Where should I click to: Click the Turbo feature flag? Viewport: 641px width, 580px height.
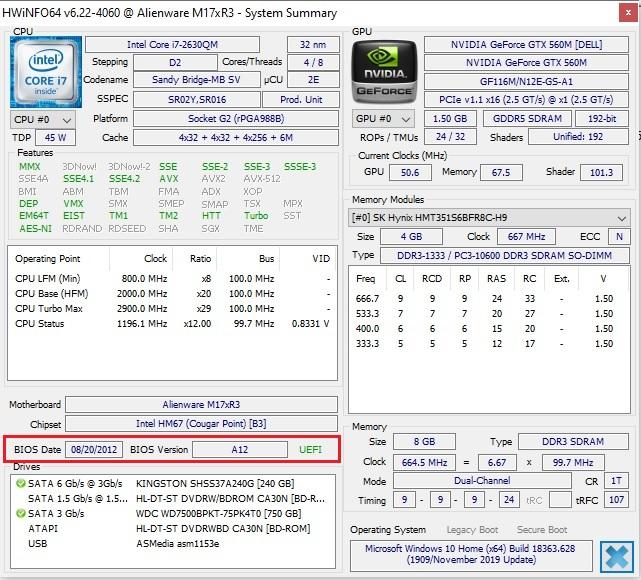click(256, 215)
